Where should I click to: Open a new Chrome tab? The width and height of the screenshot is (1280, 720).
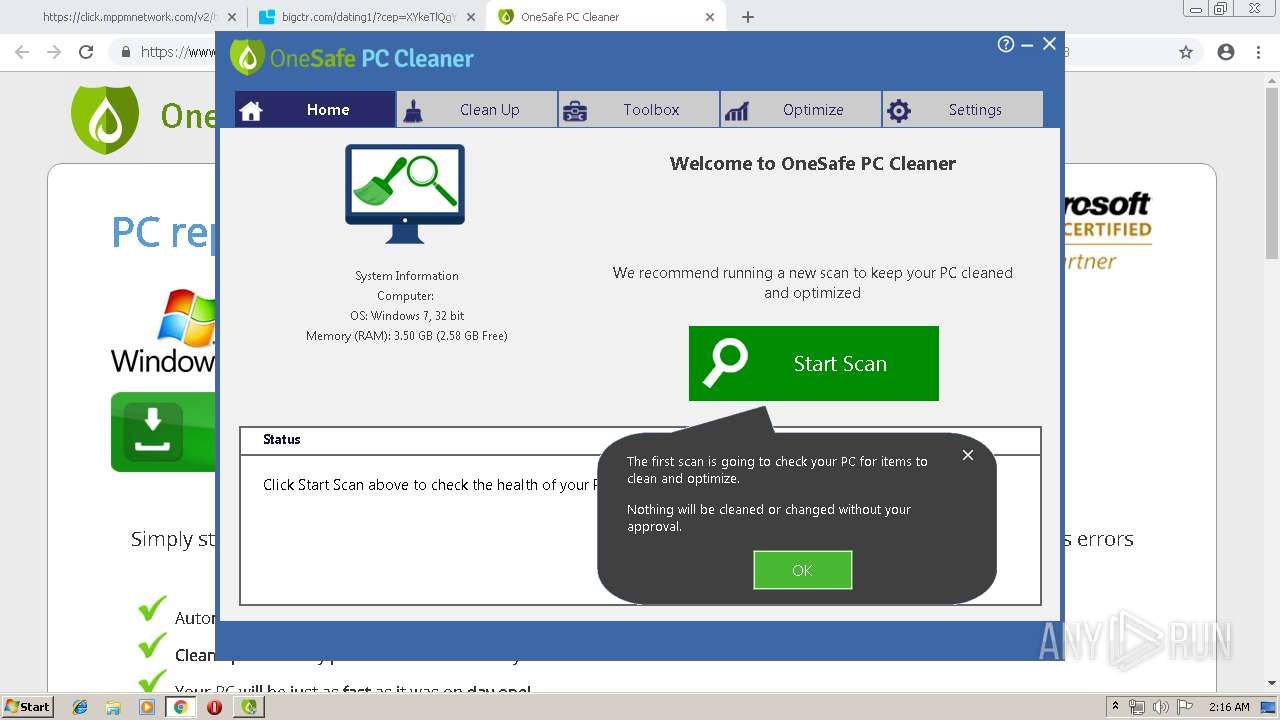click(x=748, y=17)
